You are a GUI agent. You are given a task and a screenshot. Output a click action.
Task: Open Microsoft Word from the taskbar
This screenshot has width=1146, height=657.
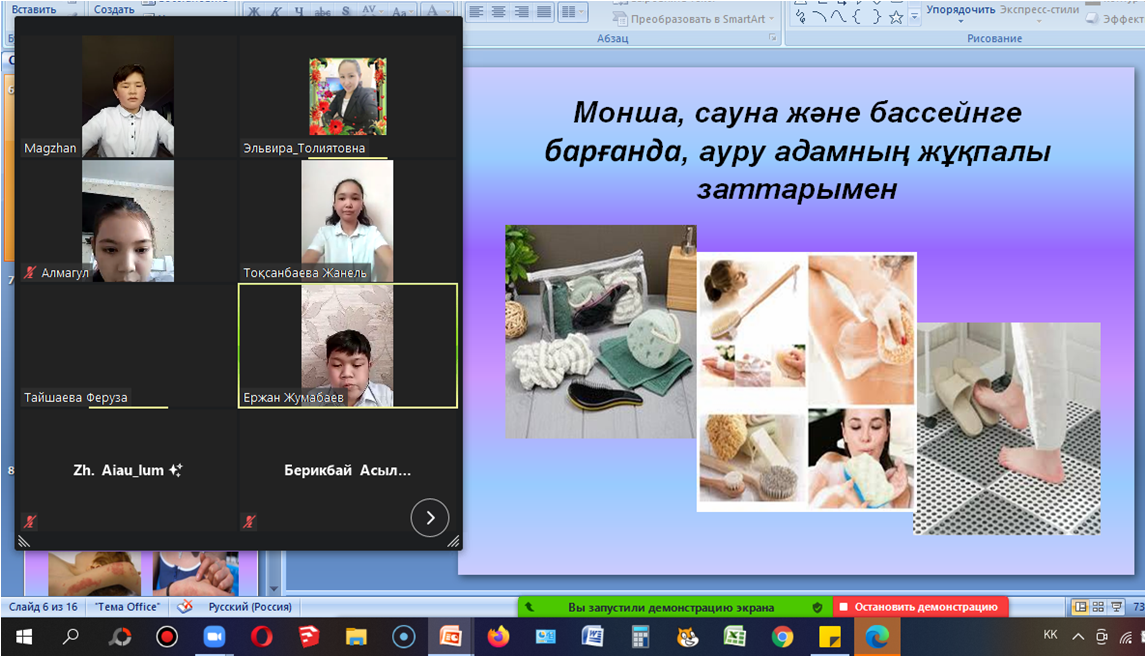click(x=592, y=637)
